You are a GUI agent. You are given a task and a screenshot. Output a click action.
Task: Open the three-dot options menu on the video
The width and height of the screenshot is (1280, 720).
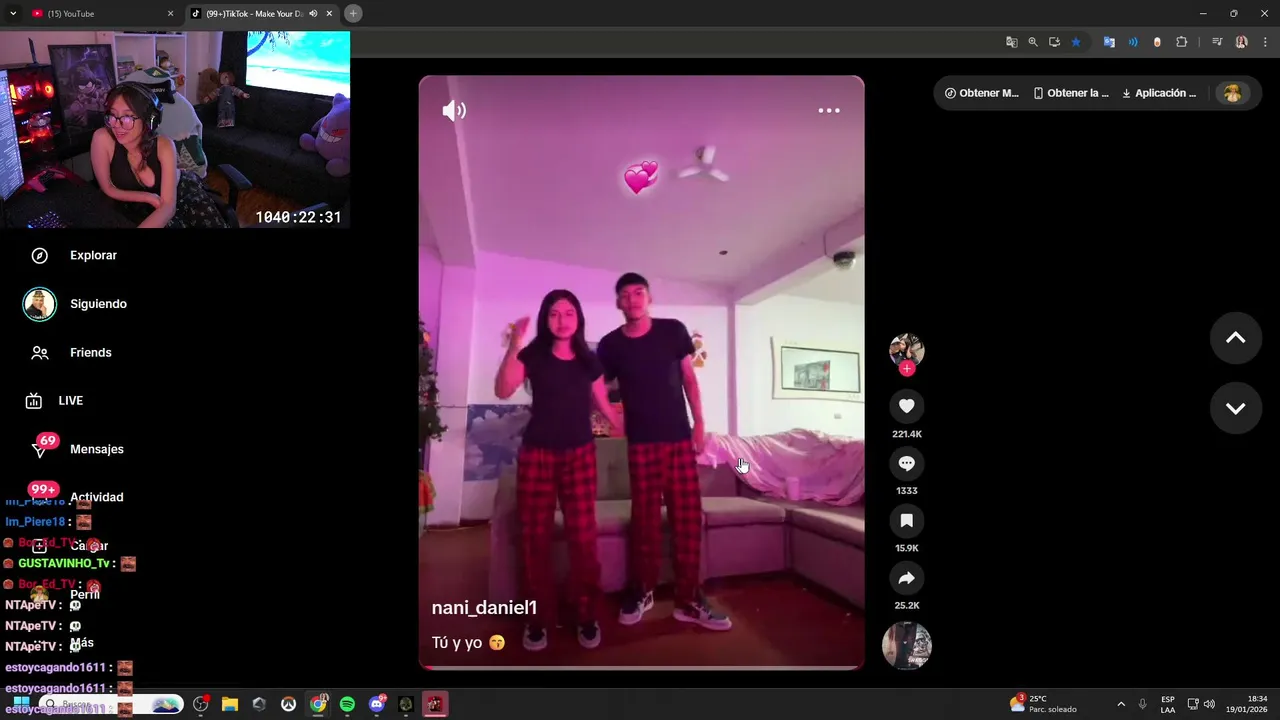pyautogui.click(x=829, y=110)
